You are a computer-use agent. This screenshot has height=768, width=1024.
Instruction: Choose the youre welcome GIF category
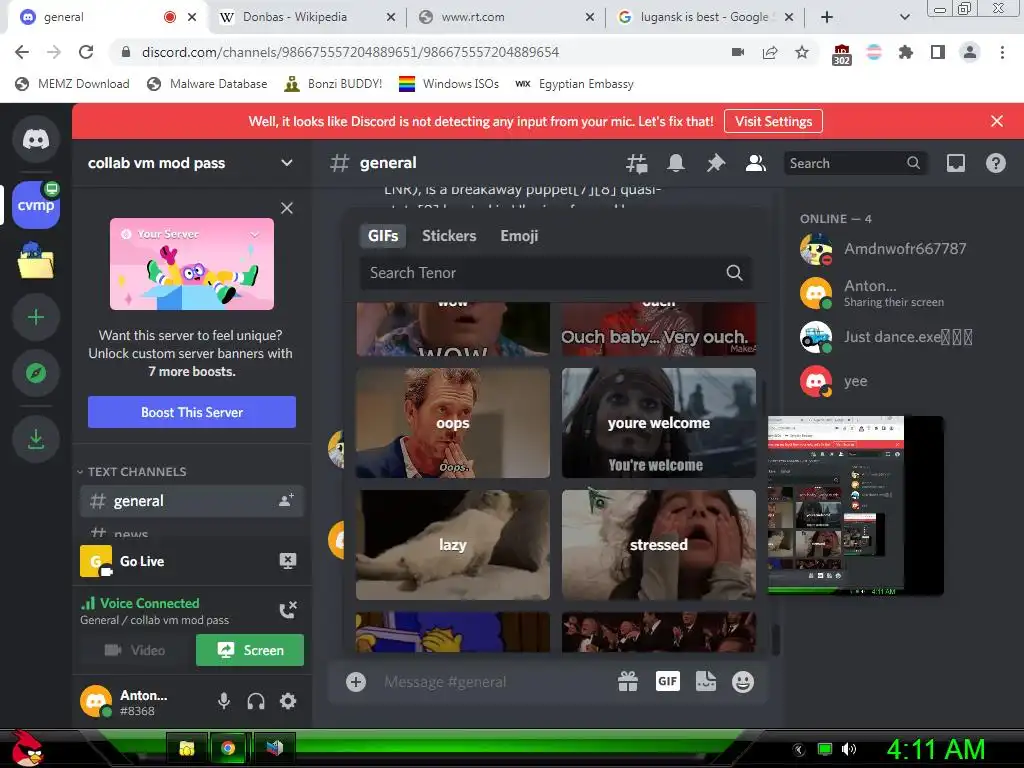[658, 423]
